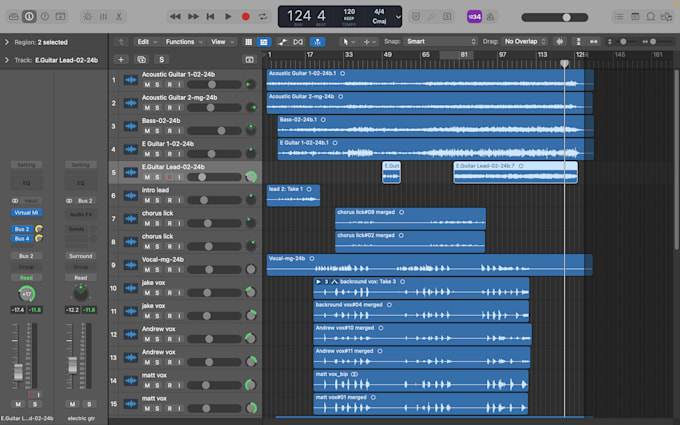This screenshot has height=425, width=680.
Task: Open the Snap Smart dropdown
Action: coord(440,42)
